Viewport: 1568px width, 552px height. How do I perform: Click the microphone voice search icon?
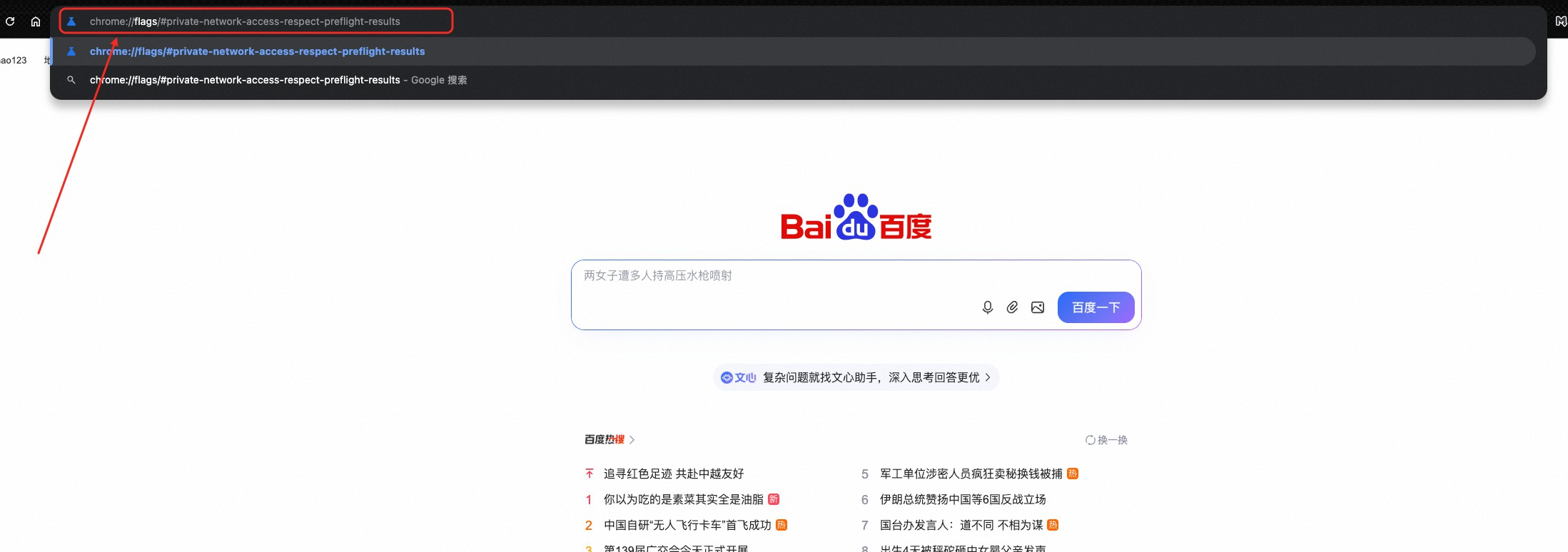[987, 307]
